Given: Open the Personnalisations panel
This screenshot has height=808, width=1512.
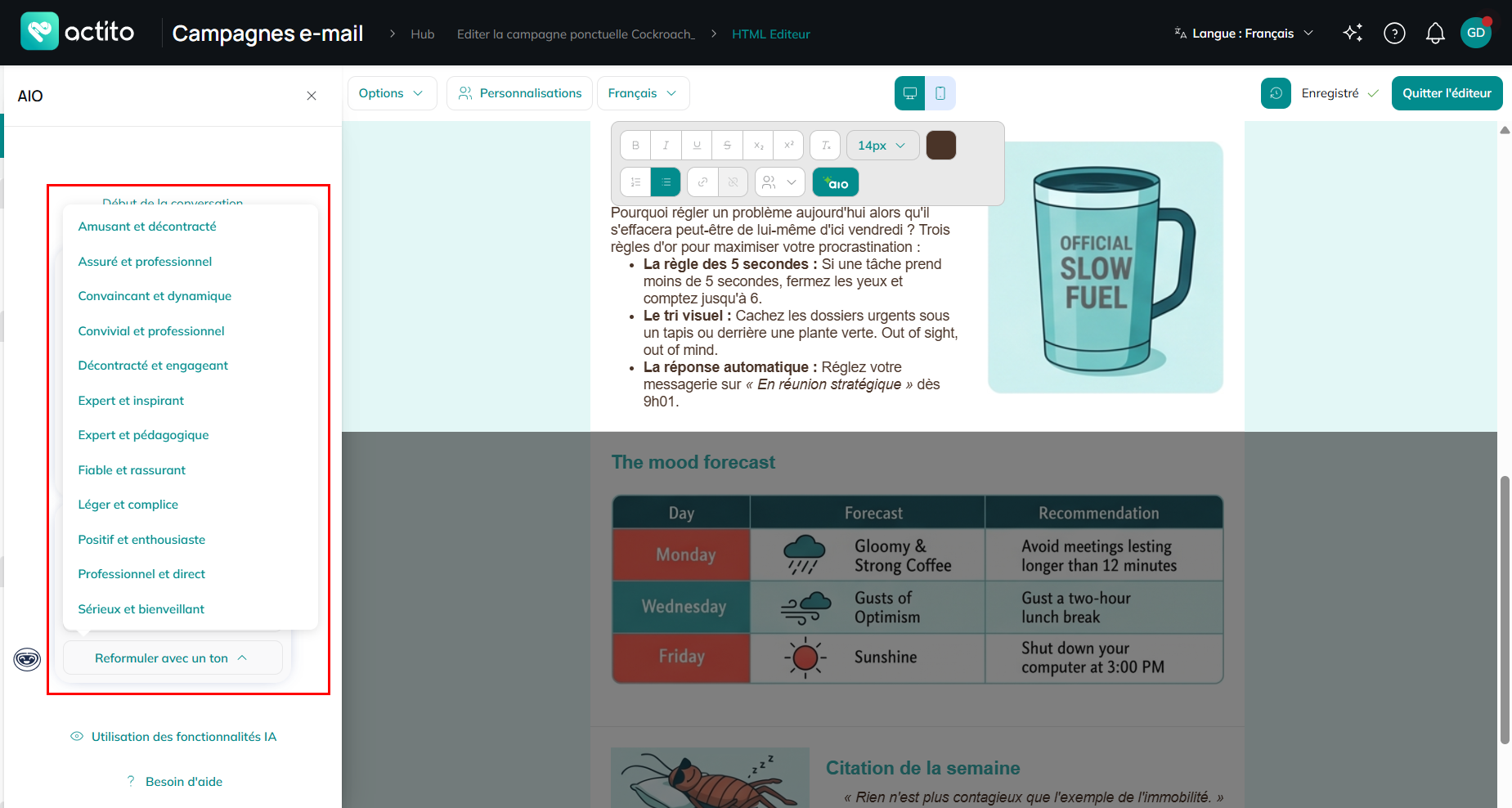Looking at the screenshot, I should point(520,93).
